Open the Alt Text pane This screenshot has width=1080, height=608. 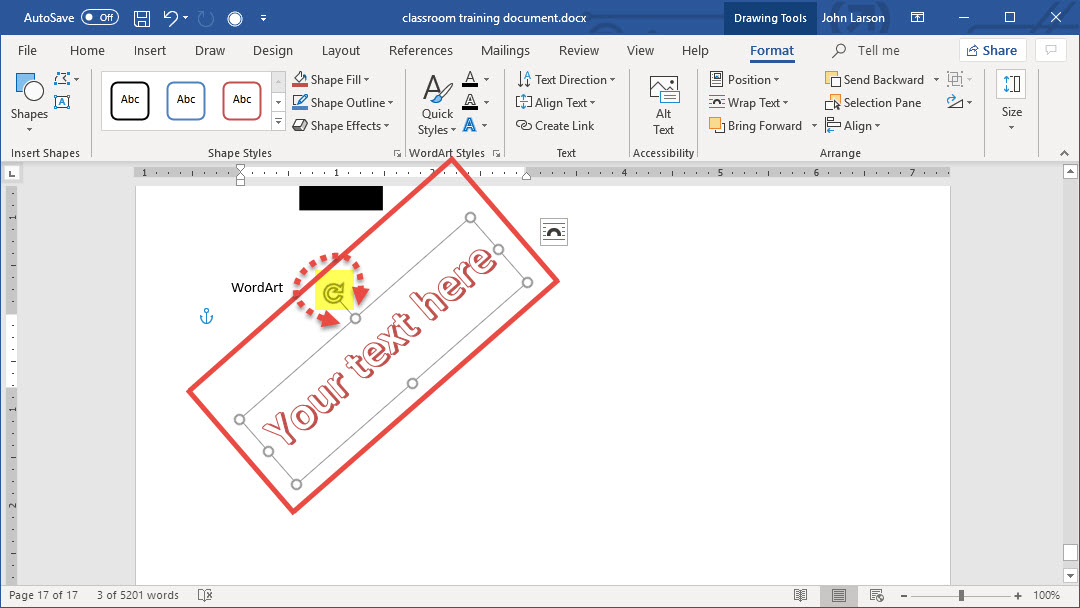tap(663, 104)
